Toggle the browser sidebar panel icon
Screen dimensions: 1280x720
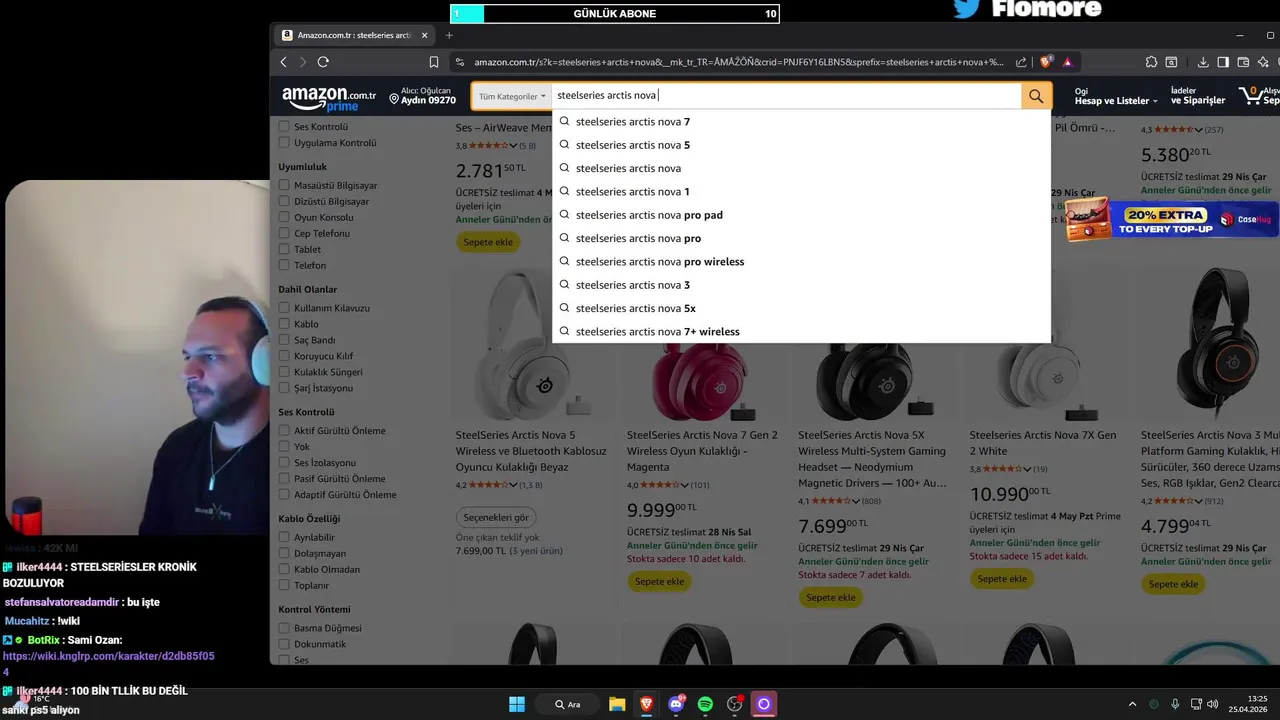(x=1223, y=62)
